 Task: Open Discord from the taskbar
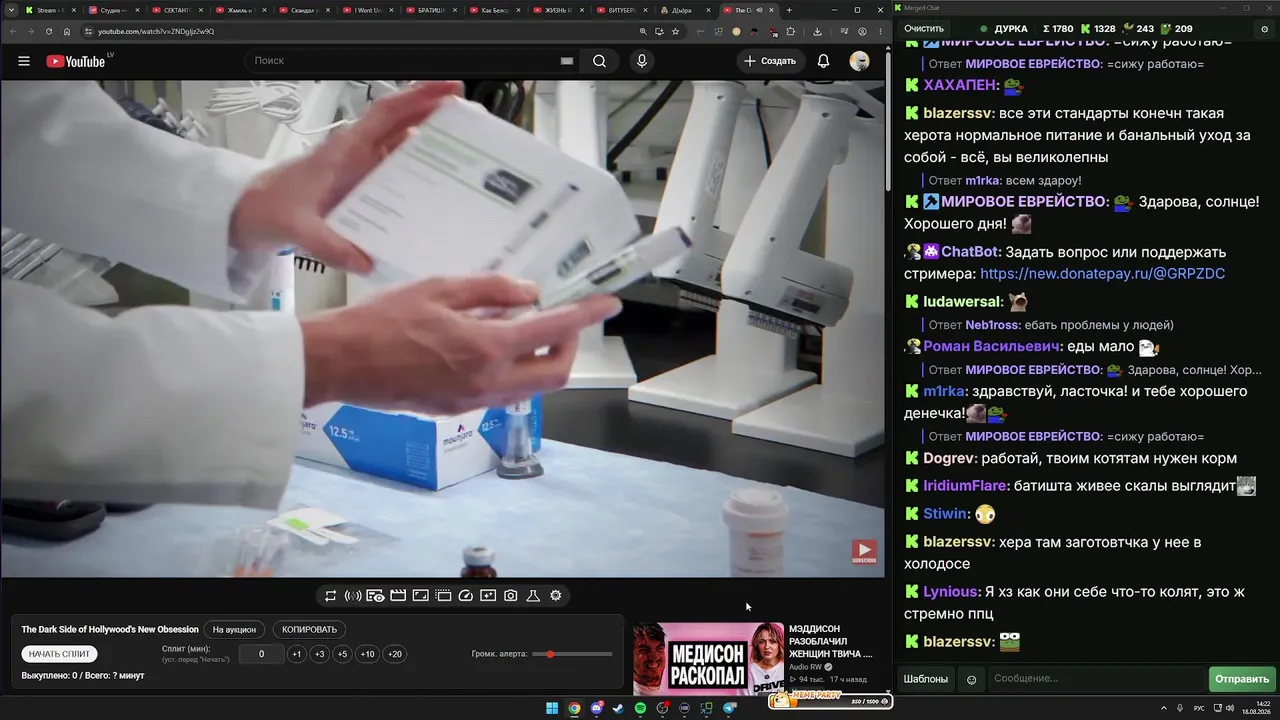pyautogui.click(x=597, y=709)
